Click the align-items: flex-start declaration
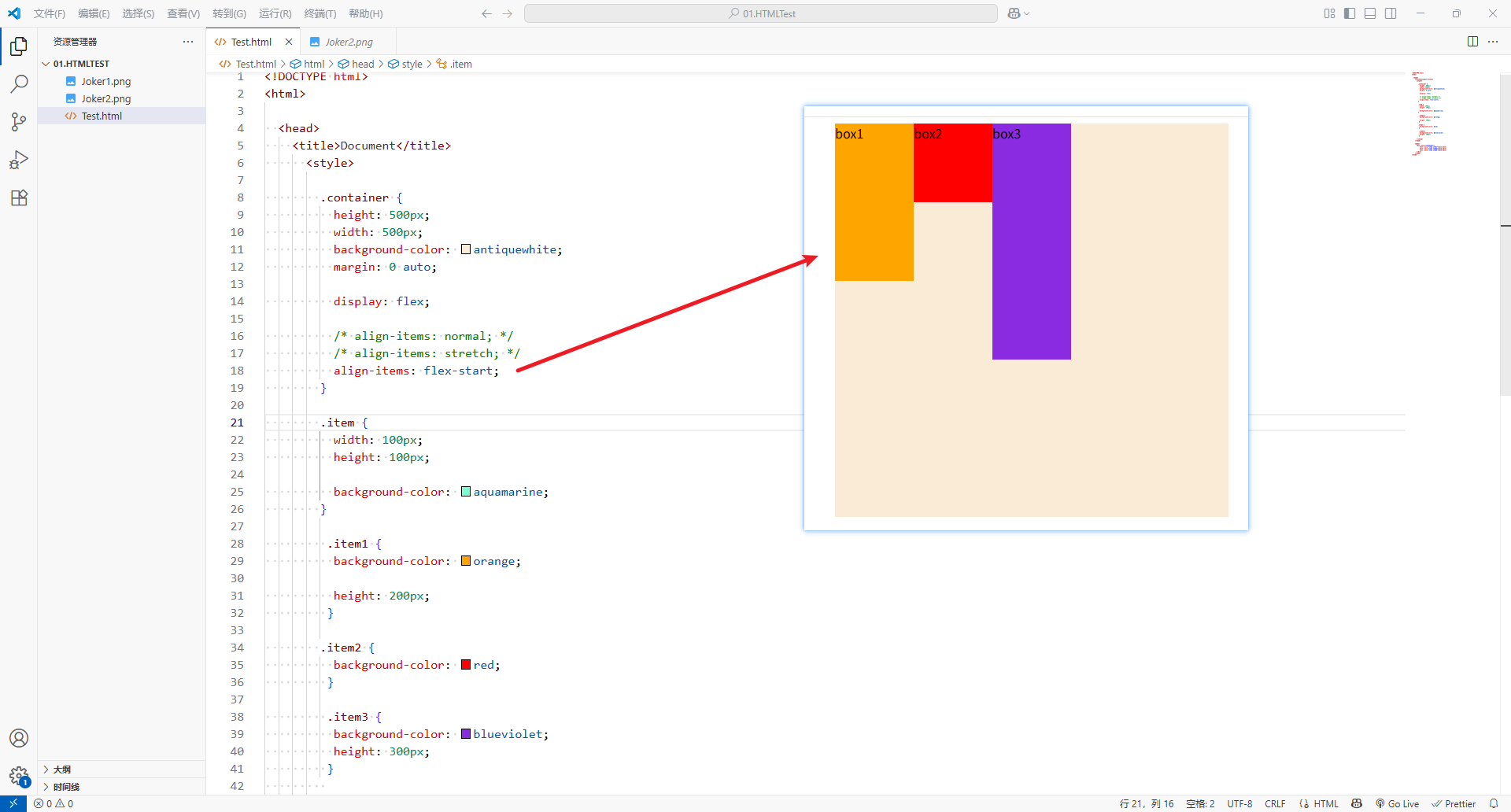Screen dimensions: 1511x812 pos(416,371)
